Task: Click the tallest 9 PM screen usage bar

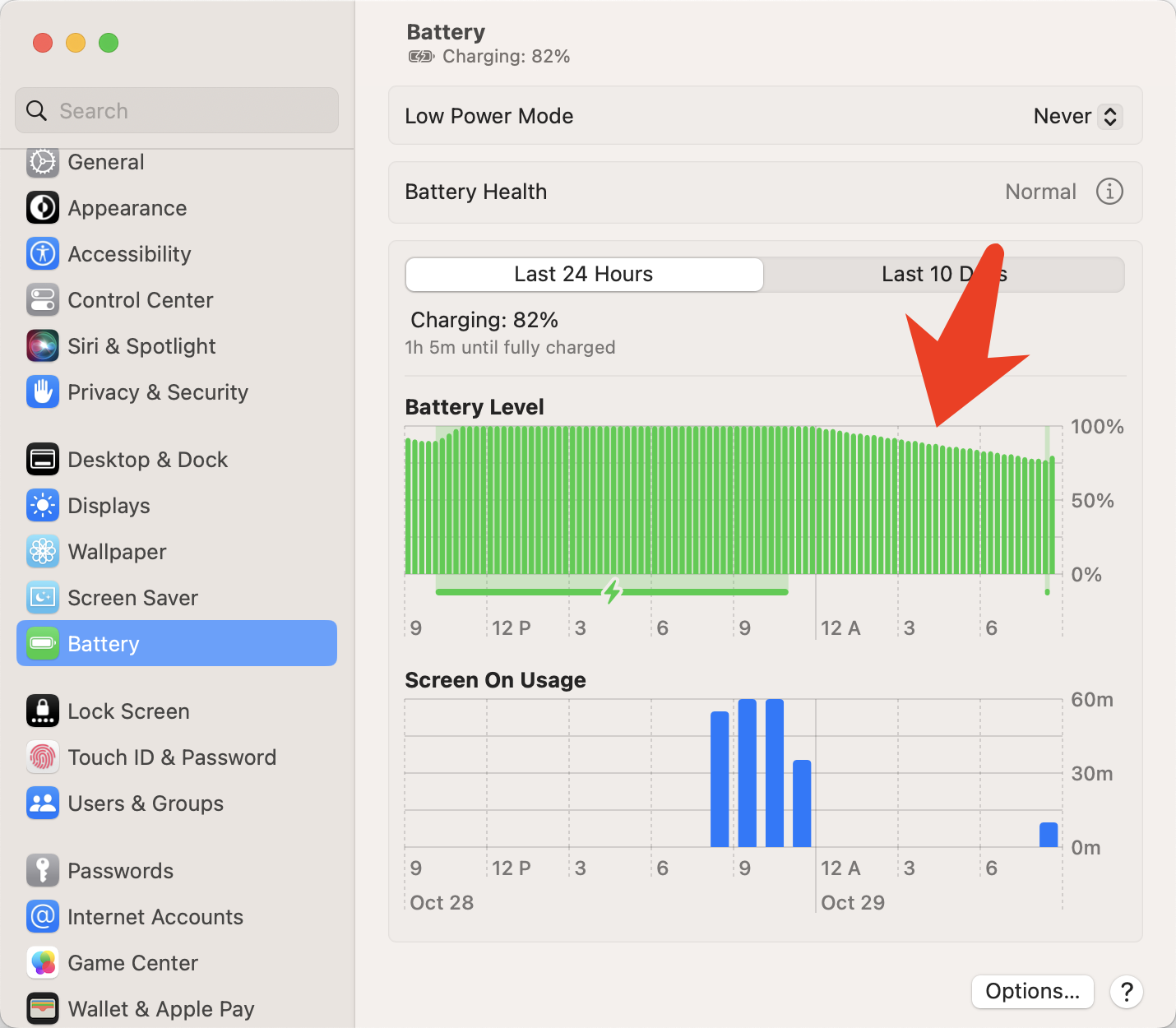Action: click(748, 773)
